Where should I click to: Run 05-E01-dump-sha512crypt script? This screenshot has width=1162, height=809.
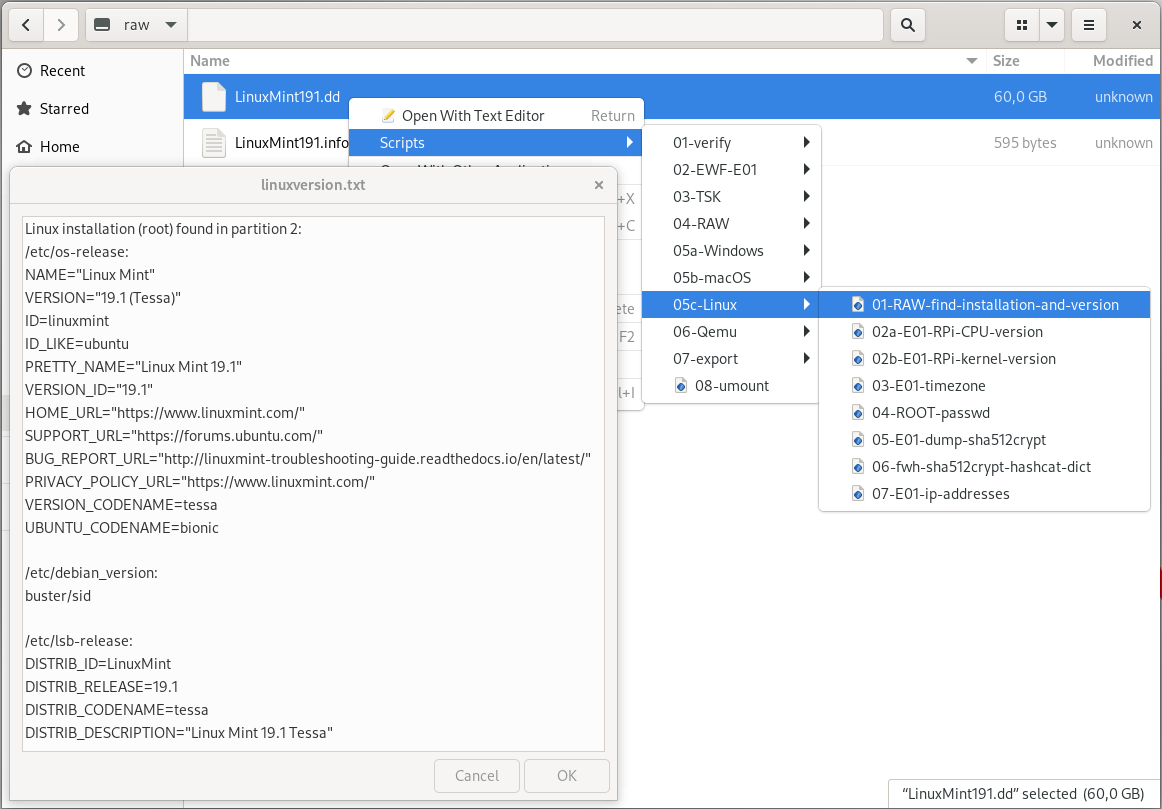click(984, 440)
